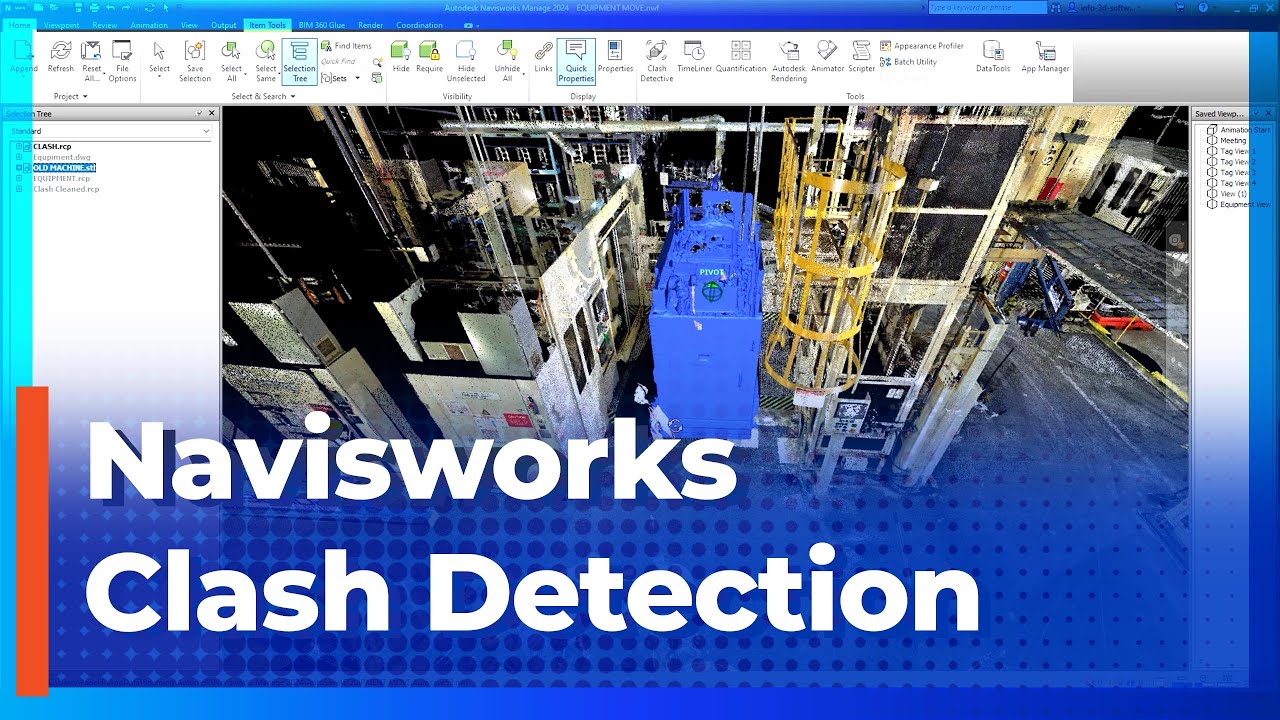This screenshot has height=720, width=1280.
Task: Select CLASH.rcp in Selection Tree
Action: 52,147
